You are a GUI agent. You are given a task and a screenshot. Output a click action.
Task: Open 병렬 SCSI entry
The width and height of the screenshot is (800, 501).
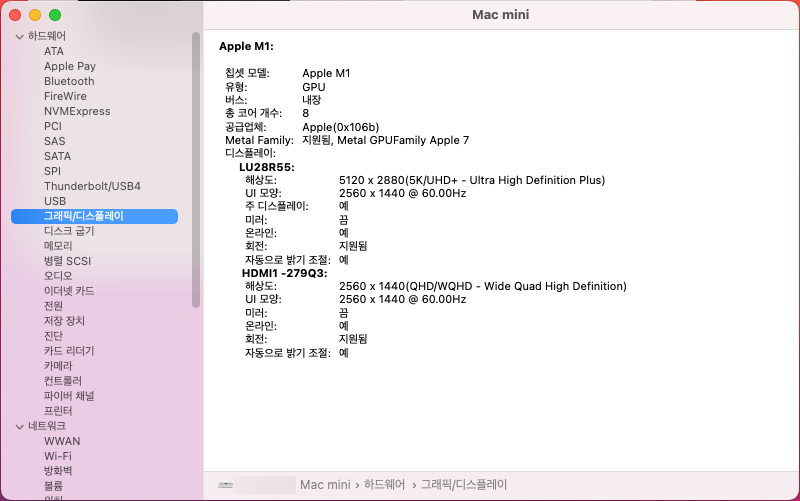click(x=67, y=261)
